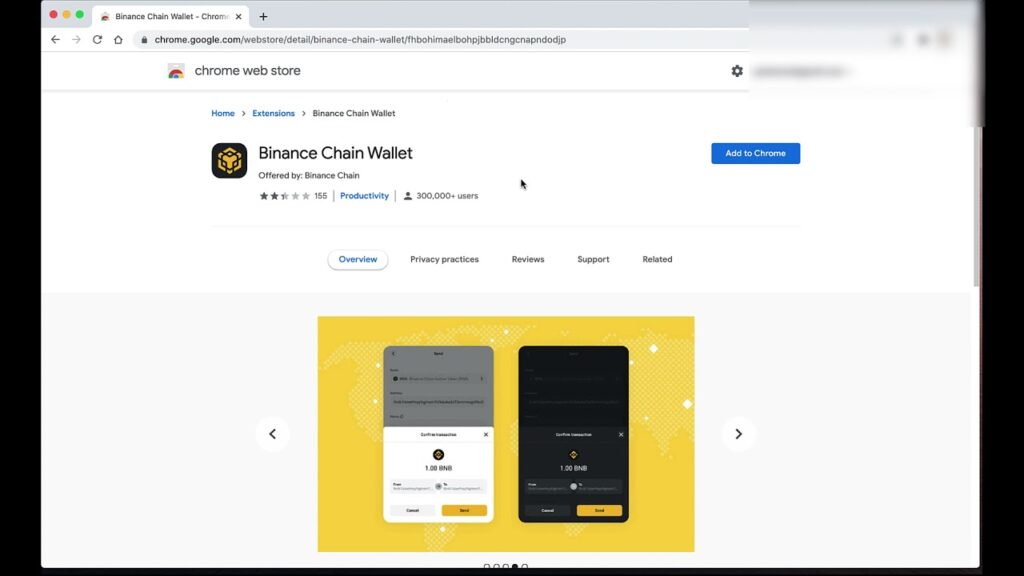
Task: Open the Productivity category link
Action: point(364,196)
